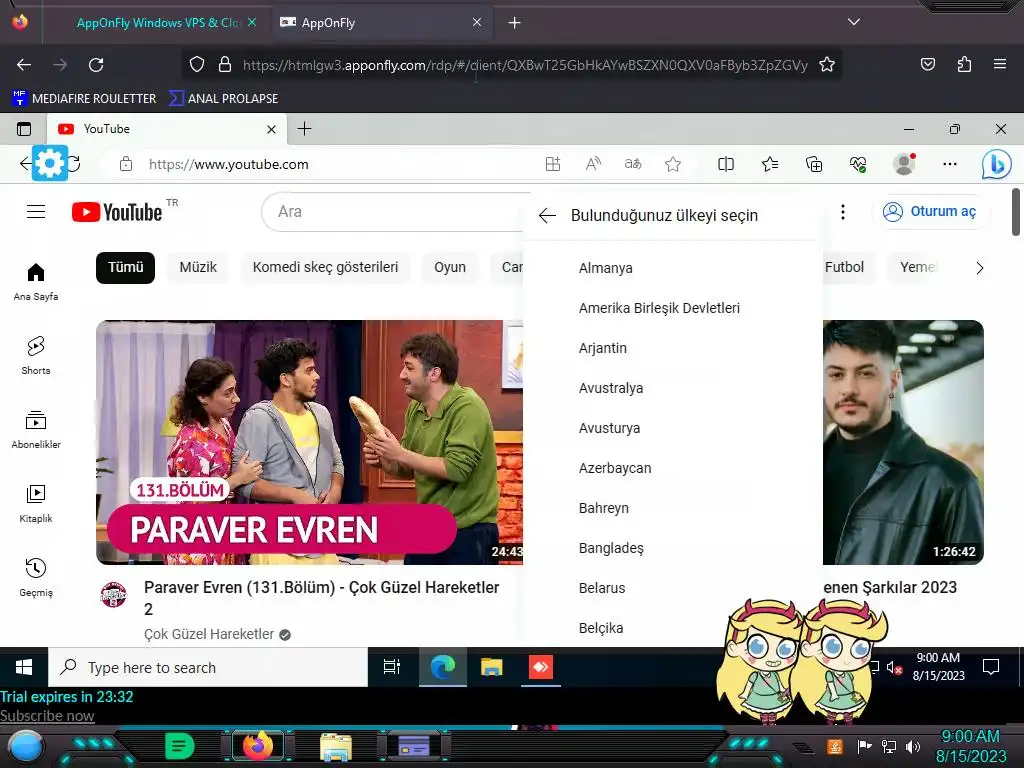Switch to AppOnFly Windows VPS tab

[158, 23]
